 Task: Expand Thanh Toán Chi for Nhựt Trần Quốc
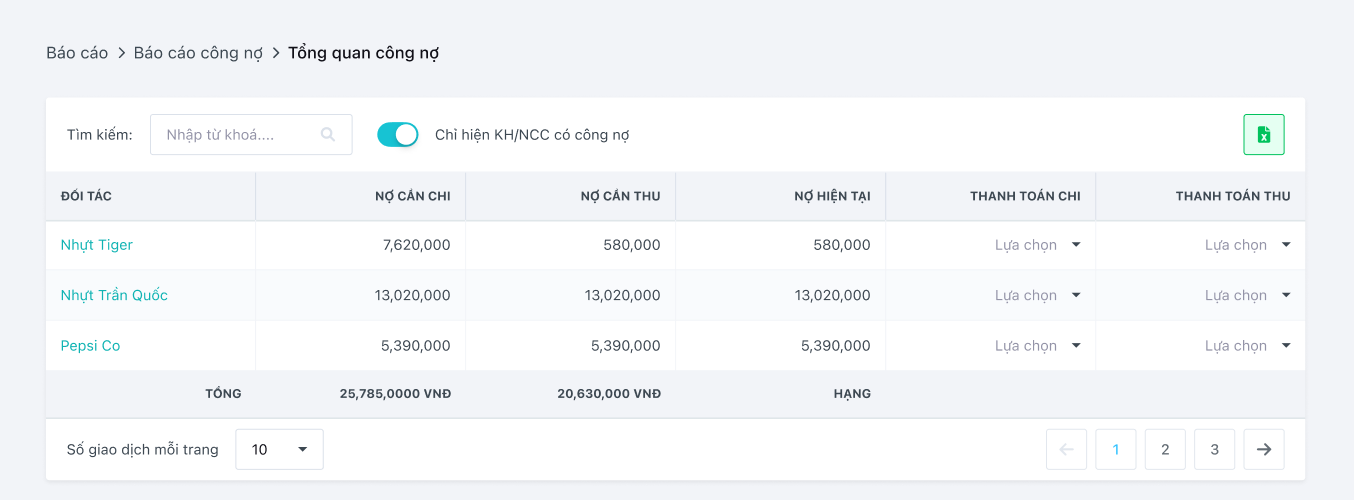point(1038,295)
